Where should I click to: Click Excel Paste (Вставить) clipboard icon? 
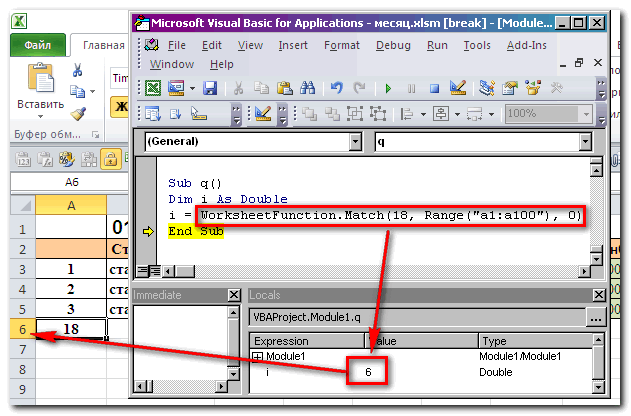41,77
